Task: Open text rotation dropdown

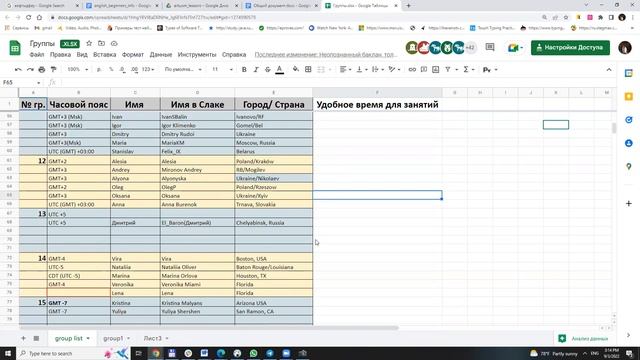Action: [394, 70]
